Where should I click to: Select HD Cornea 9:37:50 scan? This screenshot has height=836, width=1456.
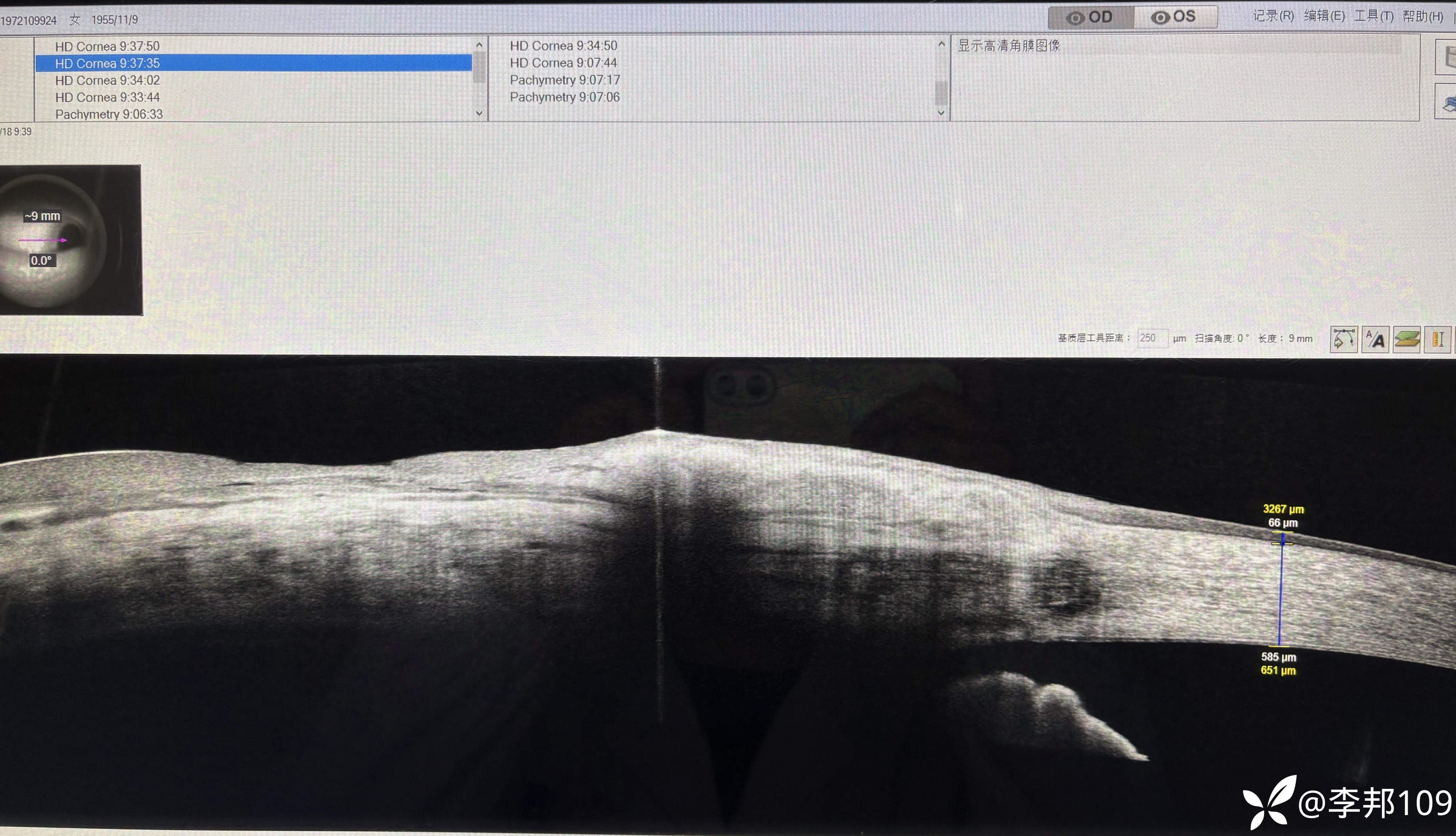tap(107, 46)
